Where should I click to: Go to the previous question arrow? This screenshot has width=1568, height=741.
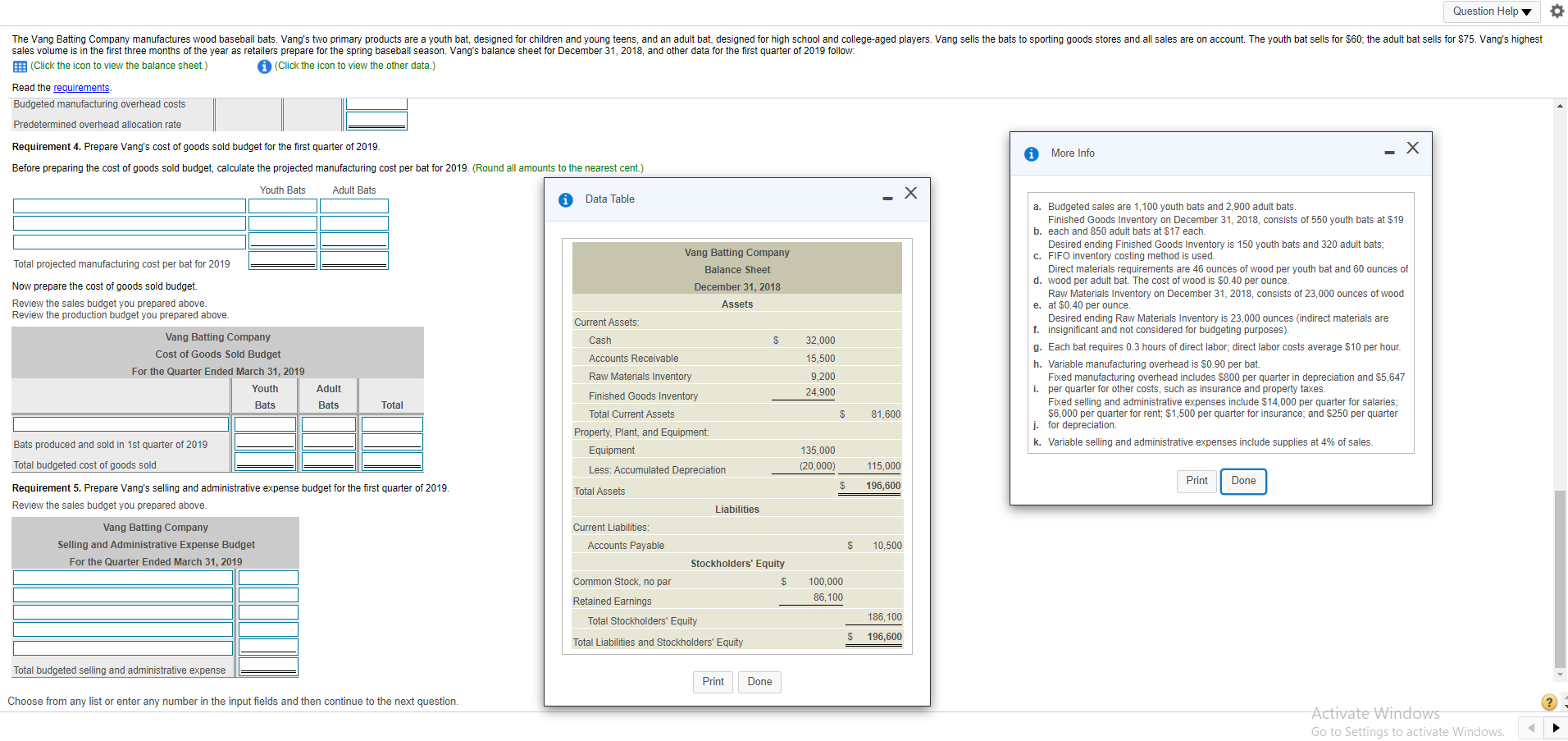pyautogui.click(x=1530, y=728)
